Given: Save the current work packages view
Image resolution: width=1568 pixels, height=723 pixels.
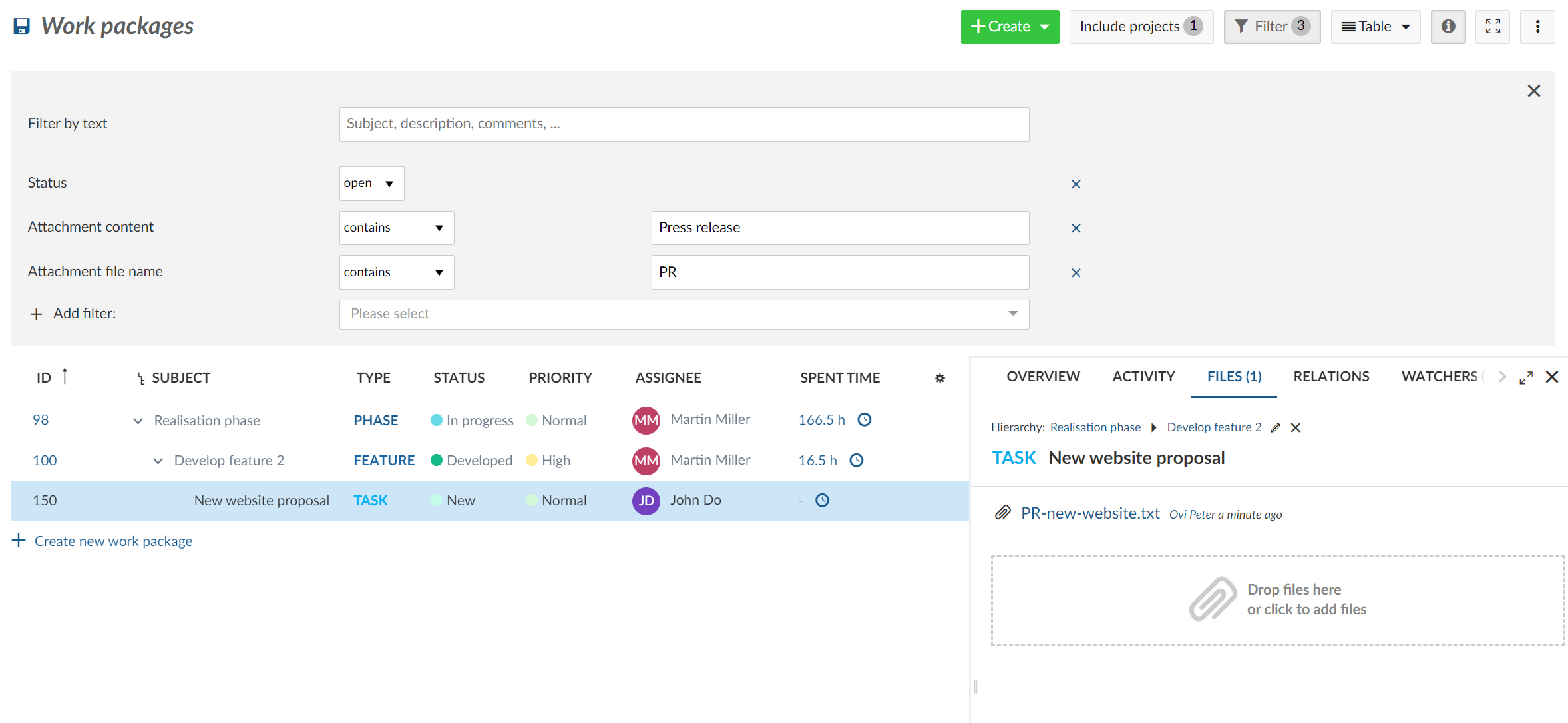Looking at the screenshot, I should tap(21, 25).
